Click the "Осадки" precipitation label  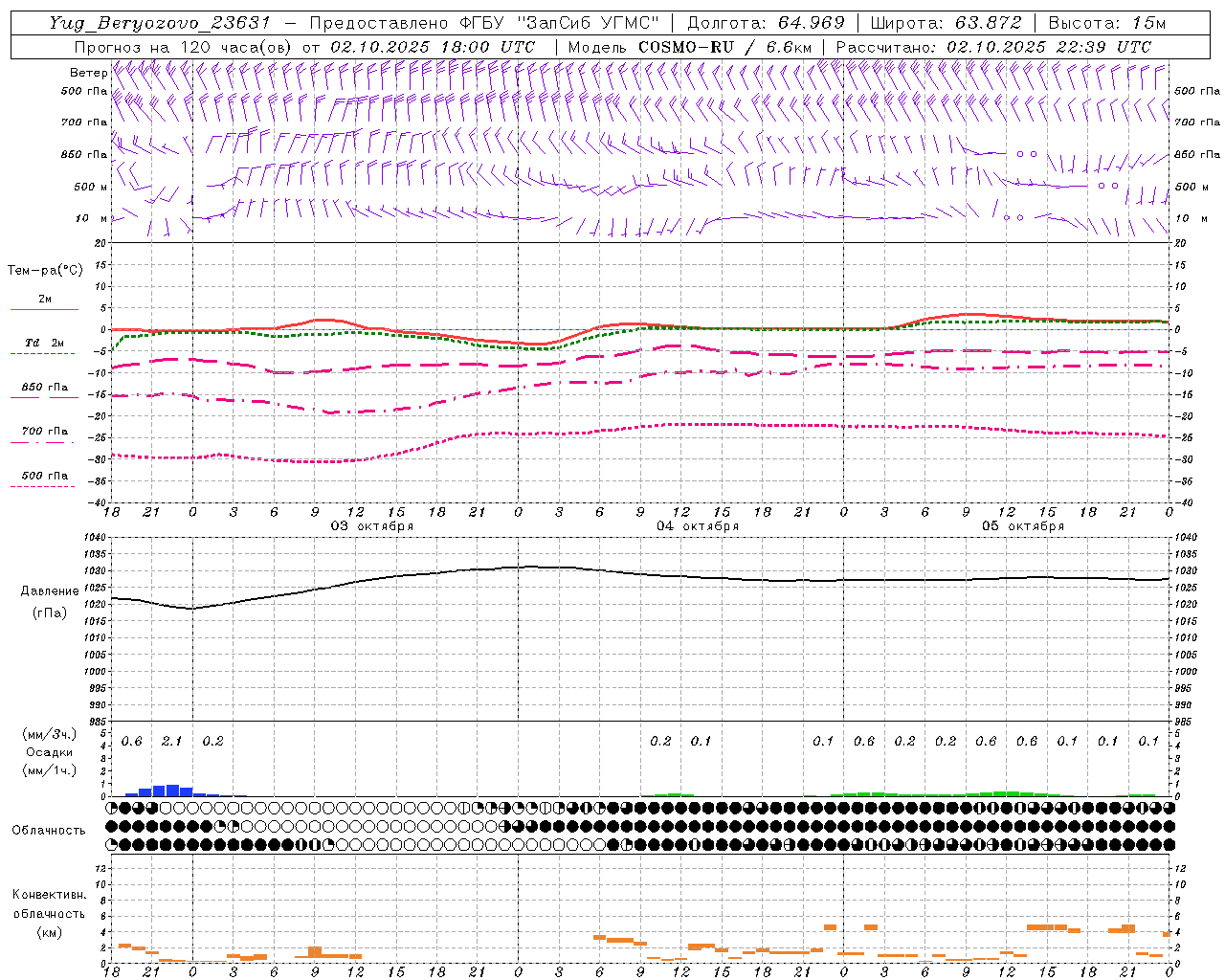coord(49,752)
